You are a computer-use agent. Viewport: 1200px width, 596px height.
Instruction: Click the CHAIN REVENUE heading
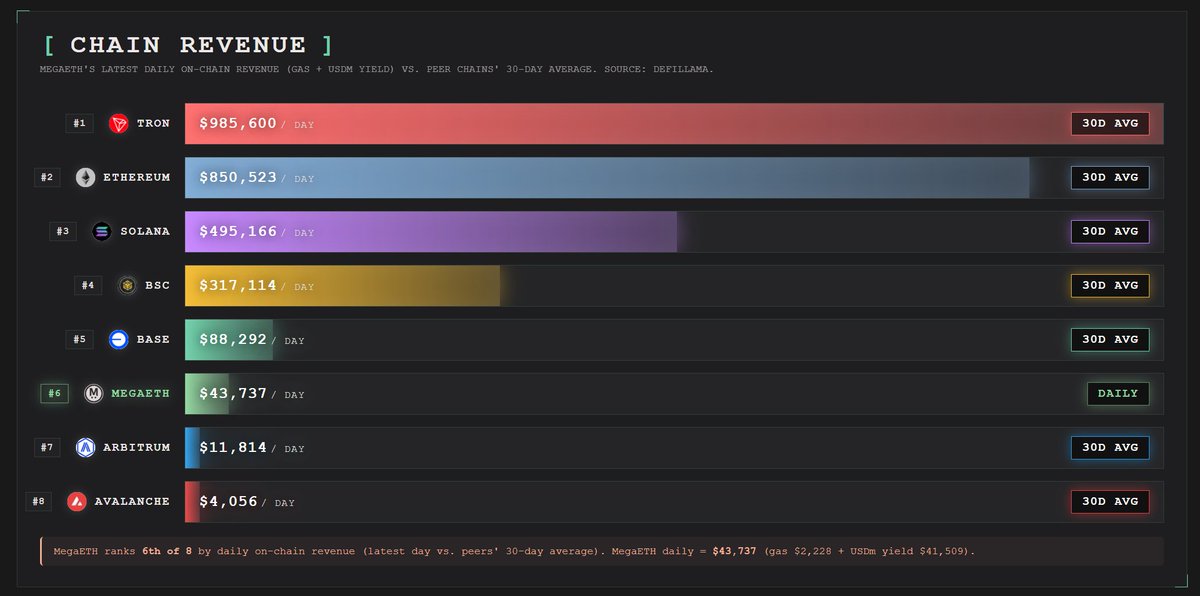click(x=188, y=45)
